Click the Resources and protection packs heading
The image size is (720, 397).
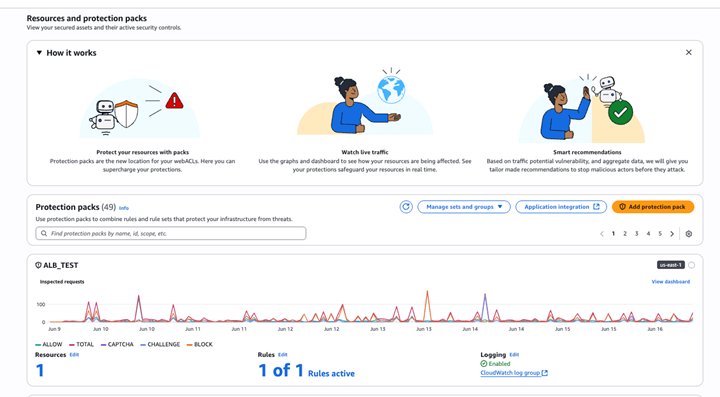(x=87, y=18)
